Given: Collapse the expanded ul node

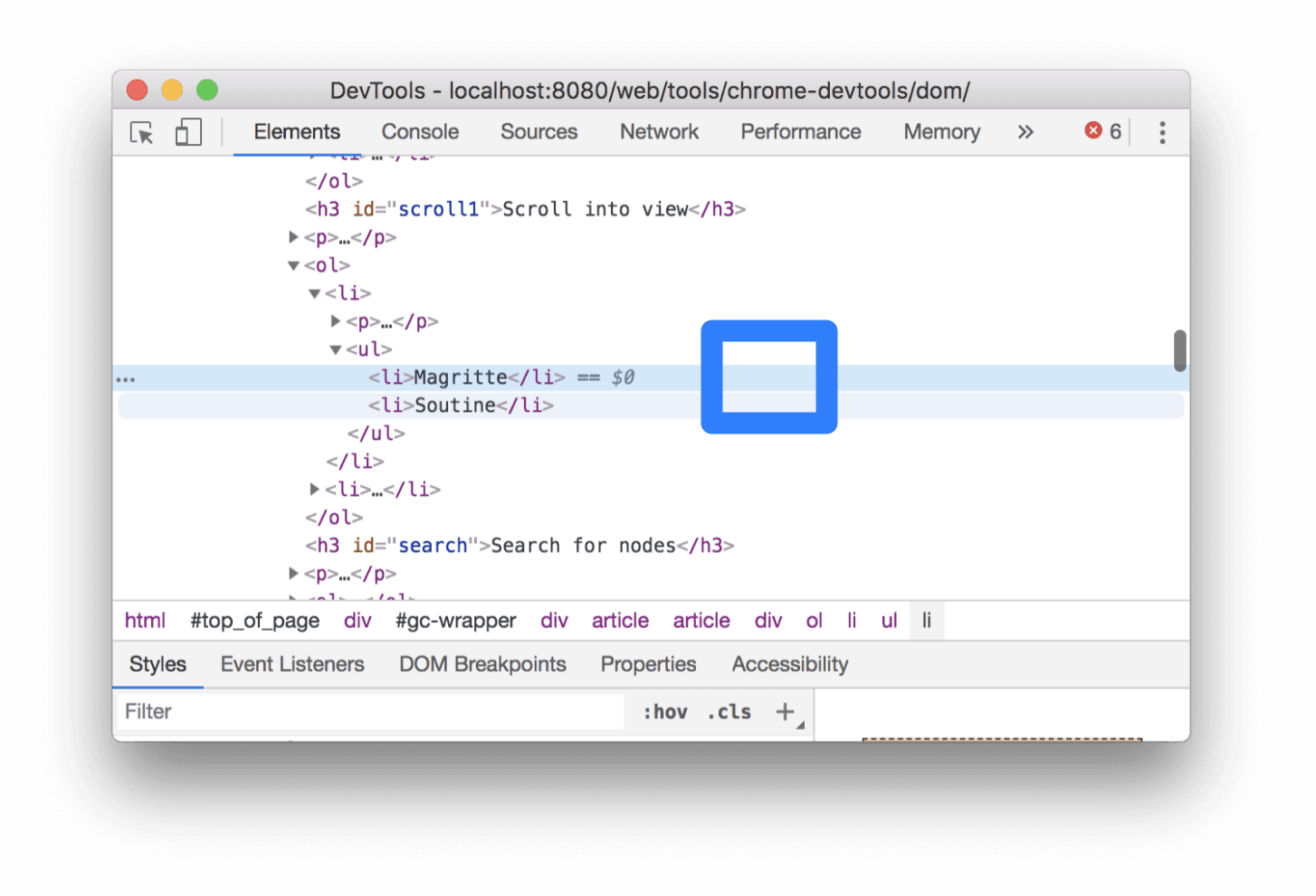Looking at the screenshot, I should tap(335, 348).
